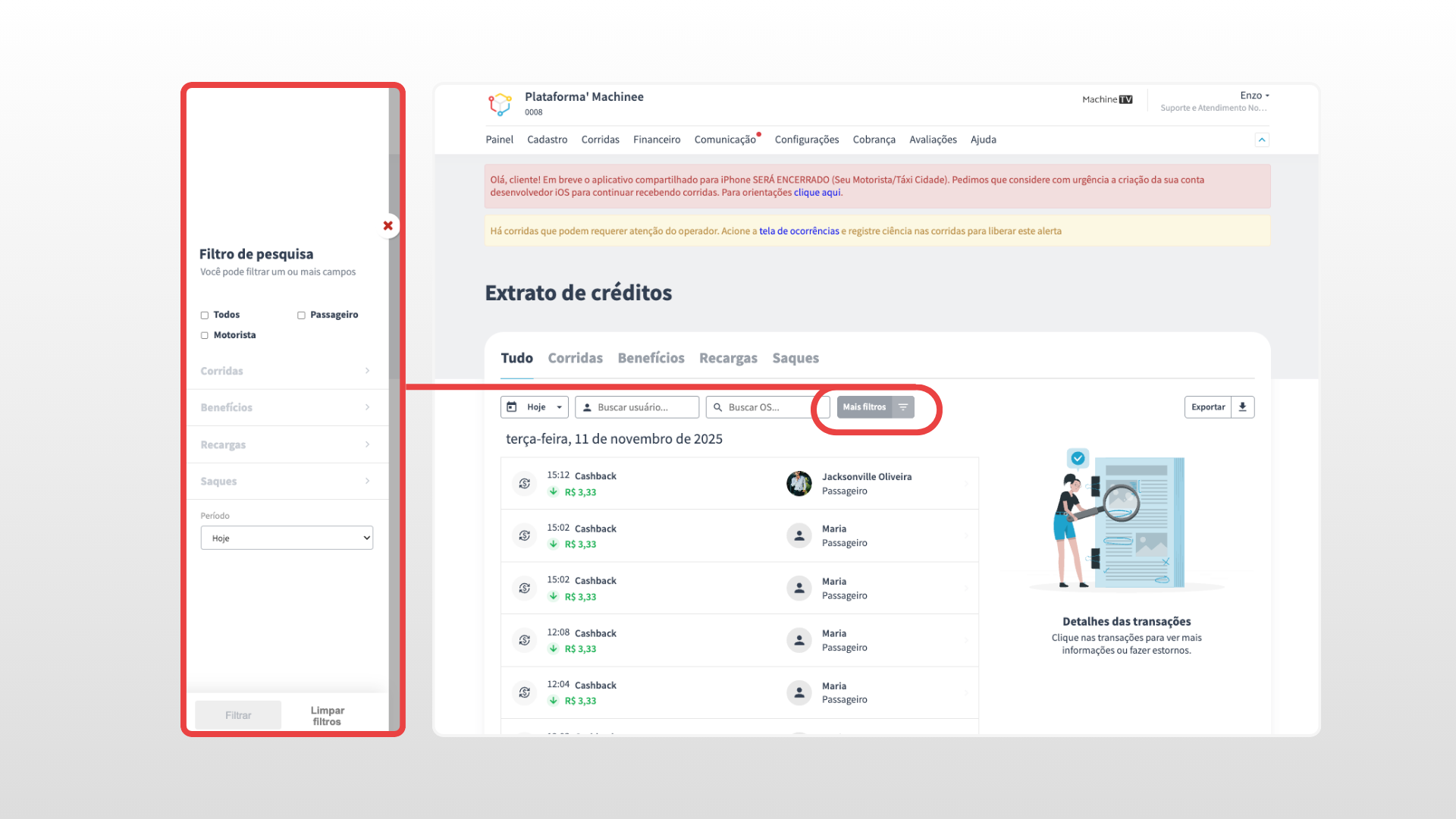Image resolution: width=1456 pixels, height=819 pixels.
Task: Click the Exportar download icon
Action: click(1242, 407)
